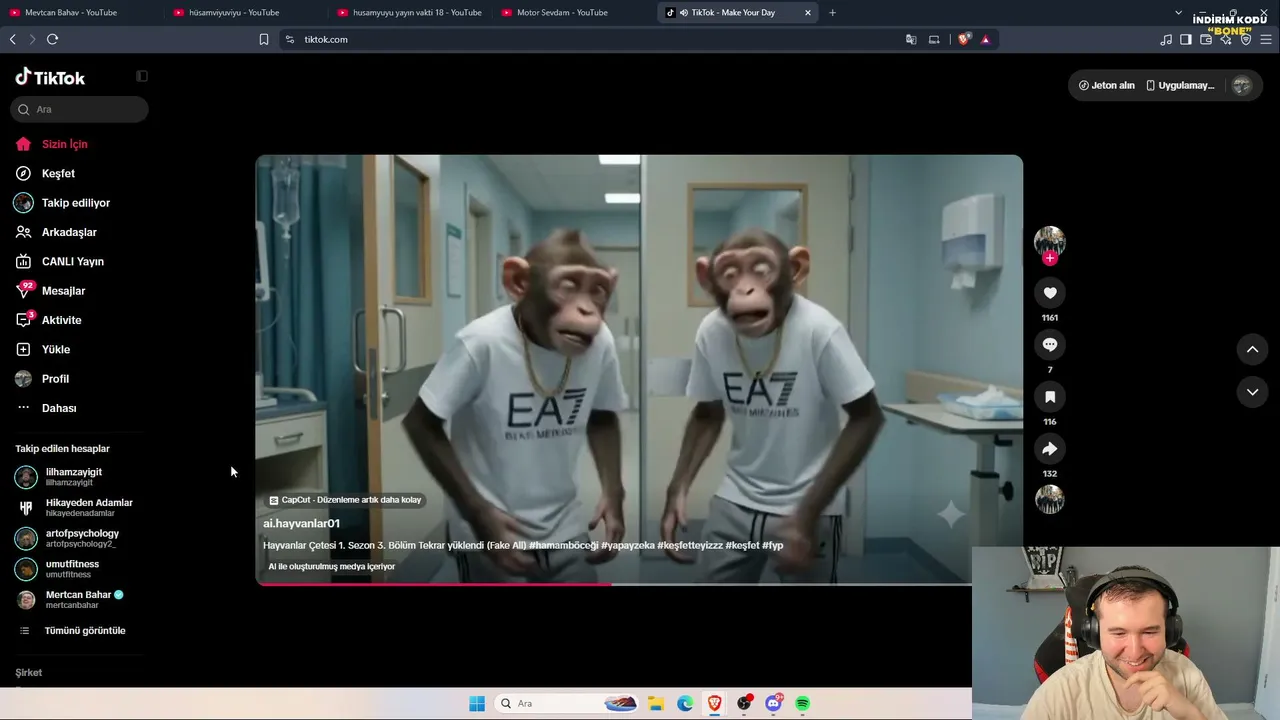Like the video with the heart icon

(x=1049, y=293)
